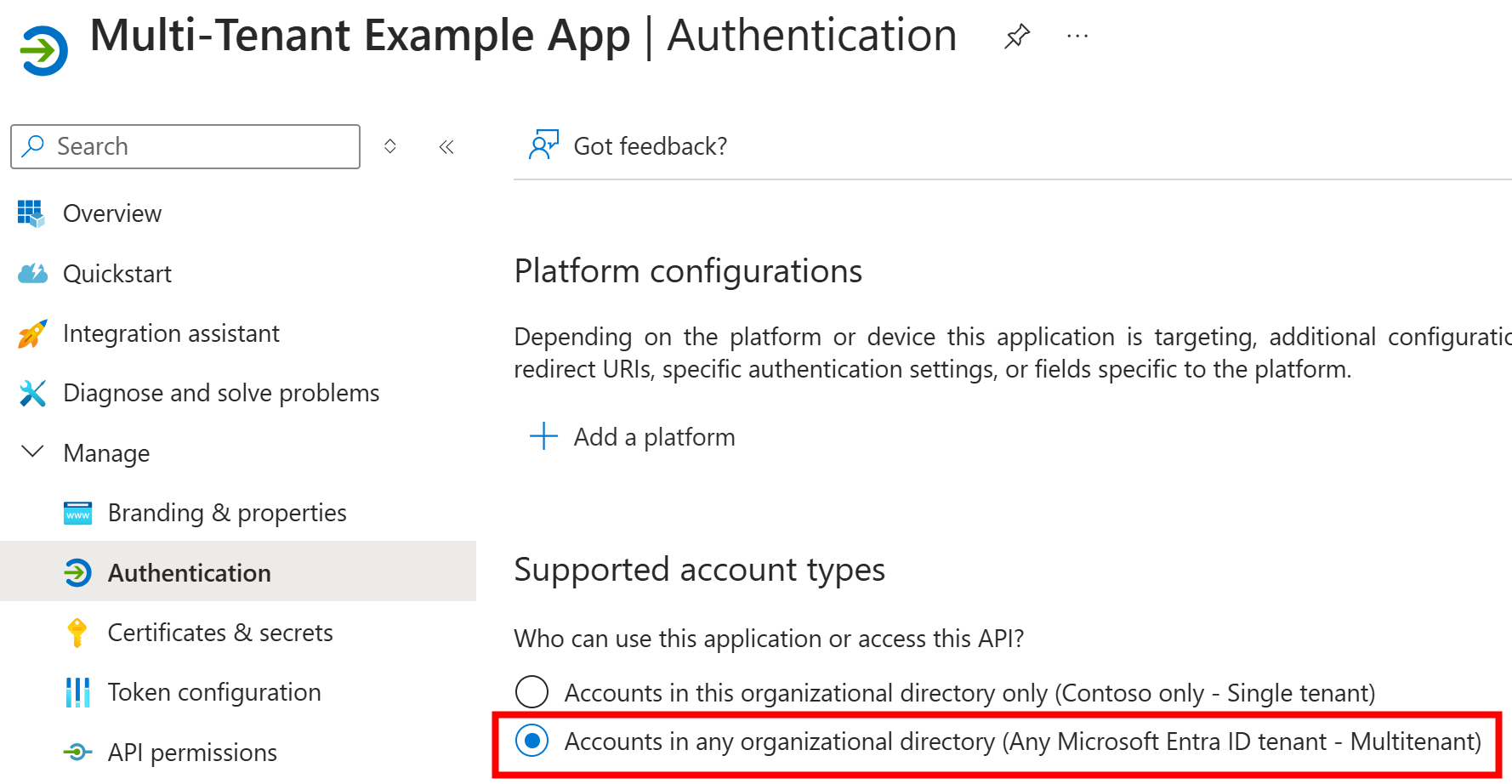Screen dimensions: 1512x784
Task: Collapse the sidebar with the double chevron
Action: pyautogui.click(x=446, y=147)
